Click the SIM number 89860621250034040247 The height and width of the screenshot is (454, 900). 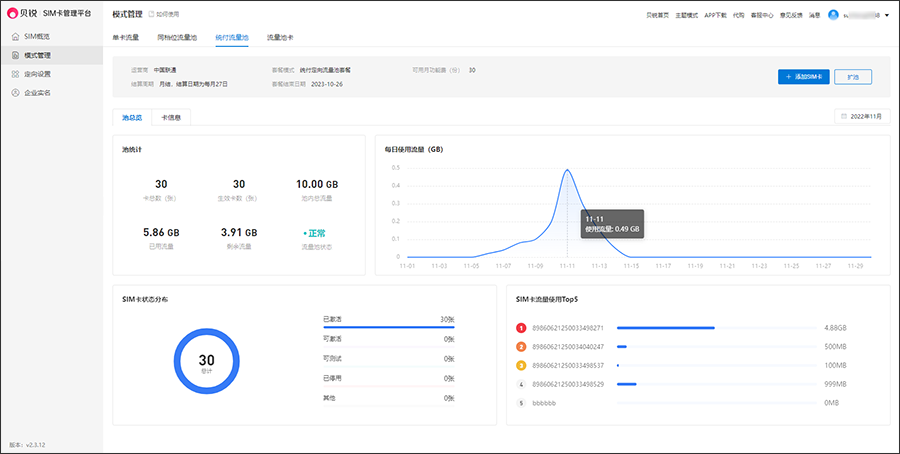pyautogui.click(x=568, y=347)
